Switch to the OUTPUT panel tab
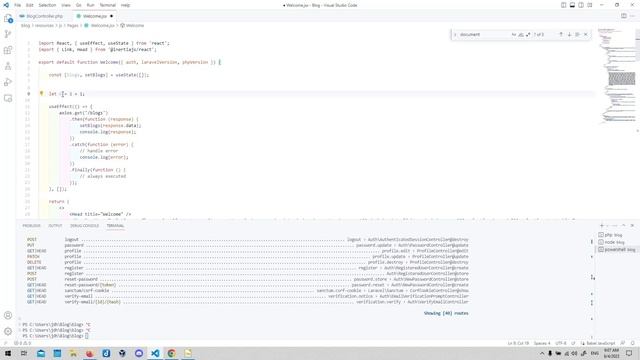Viewport: 640px width, 360px height. 55,225
